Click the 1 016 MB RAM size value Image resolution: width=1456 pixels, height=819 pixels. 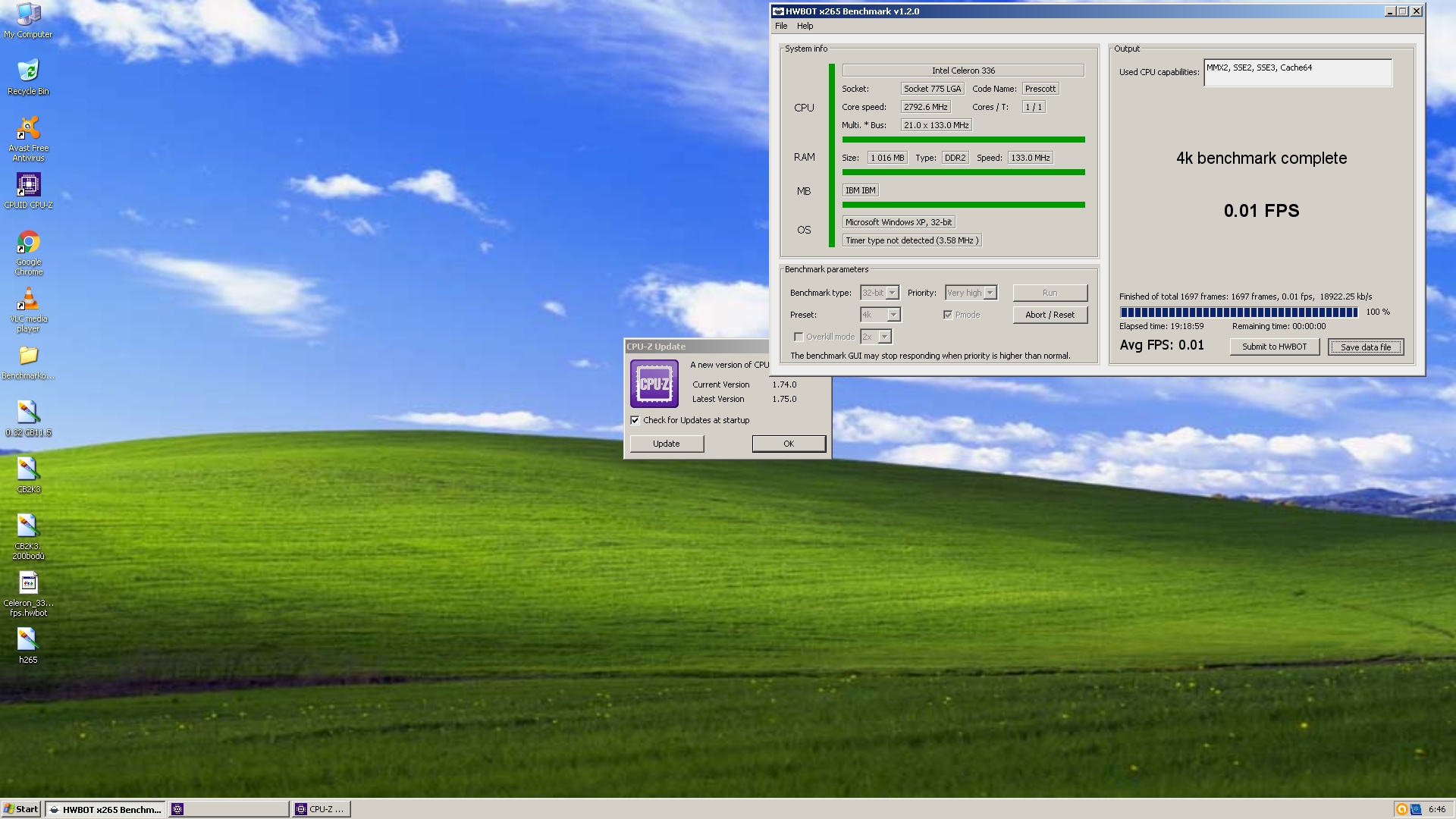click(x=887, y=158)
